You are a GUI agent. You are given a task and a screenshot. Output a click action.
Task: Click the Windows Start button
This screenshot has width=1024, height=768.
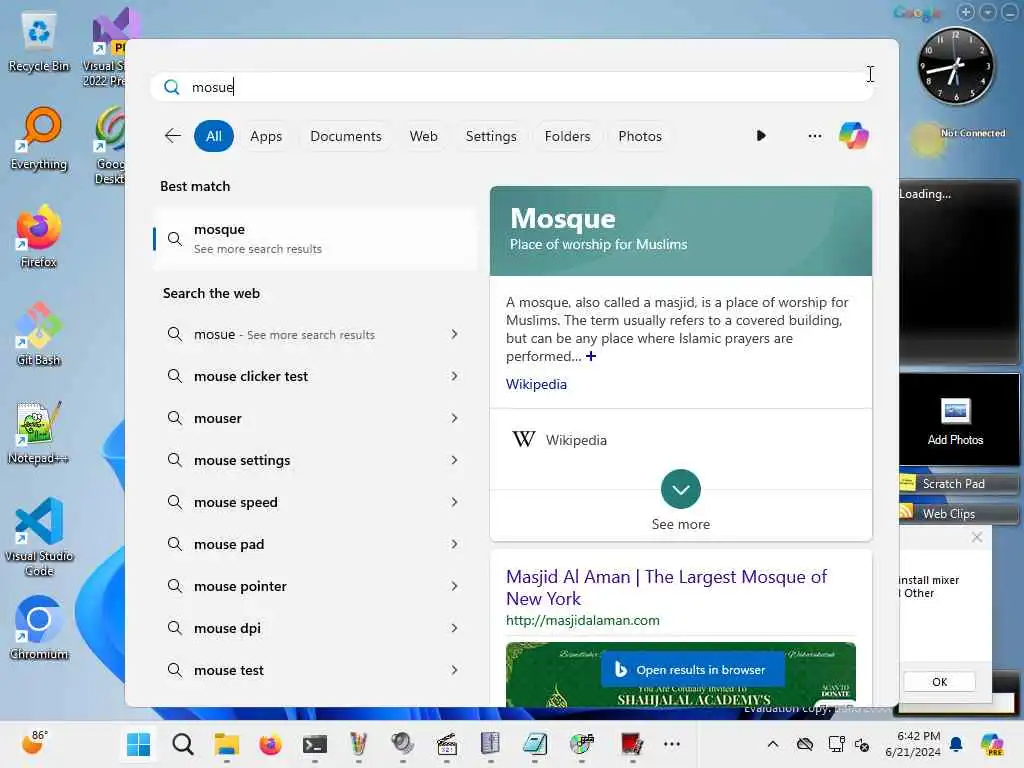138,744
